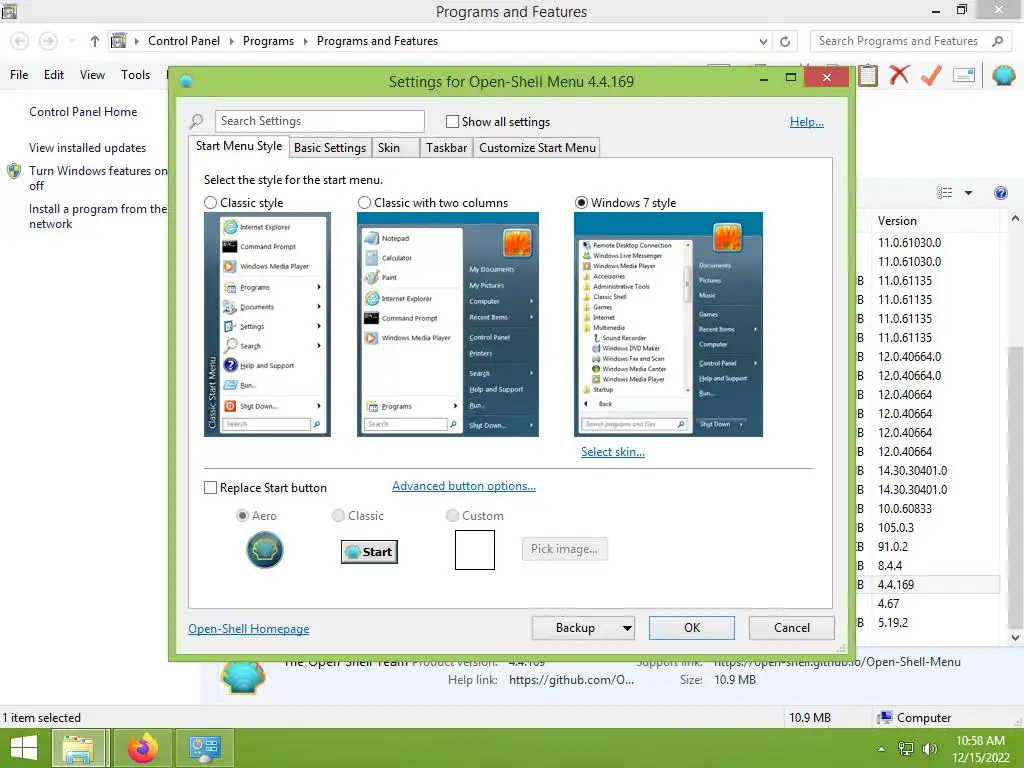Confirm settings with the OK button
Screen dimensions: 1024x768
(x=692, y=628)
